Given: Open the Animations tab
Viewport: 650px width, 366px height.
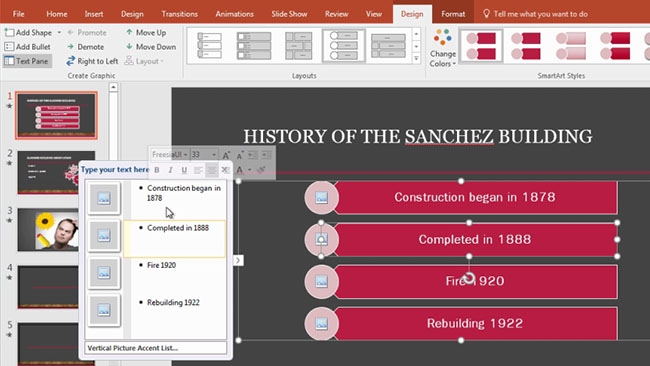Looking at the screenshot, I should pos(234,14).
